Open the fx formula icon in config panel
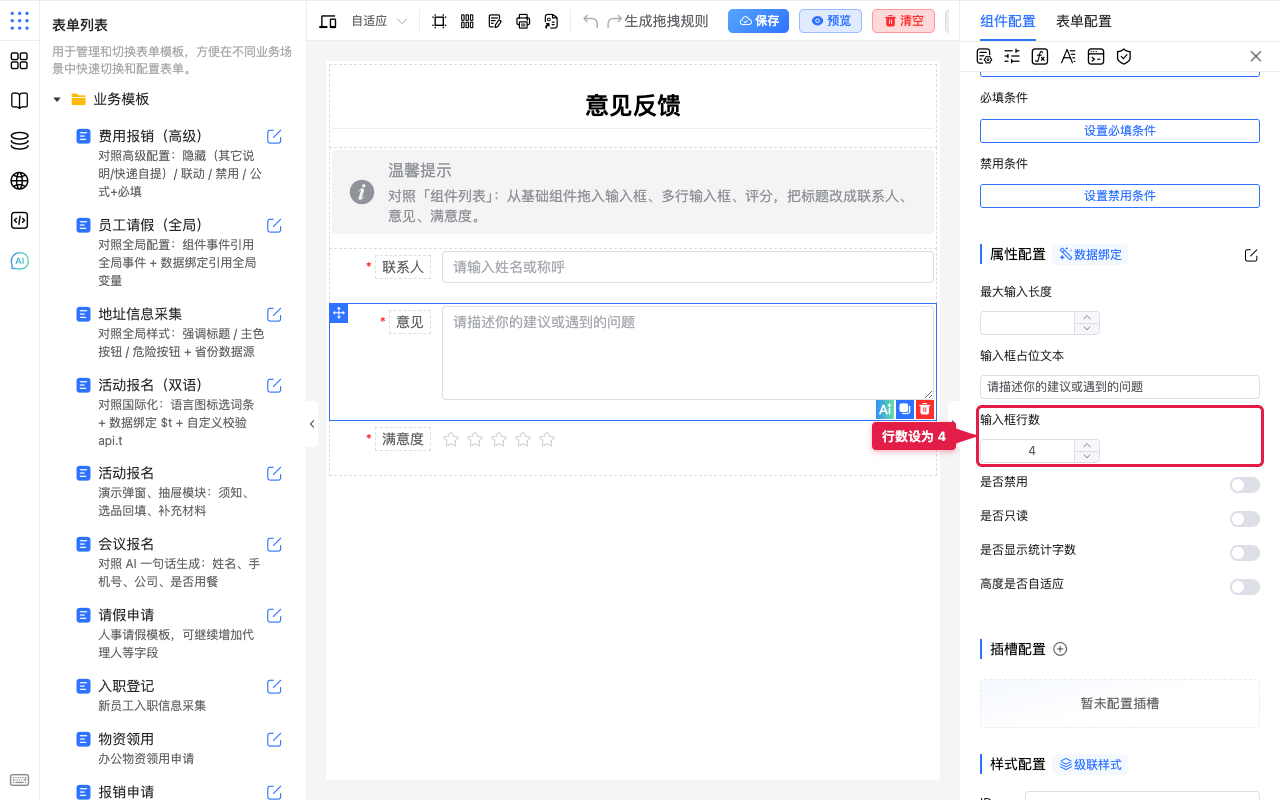 1040,56
